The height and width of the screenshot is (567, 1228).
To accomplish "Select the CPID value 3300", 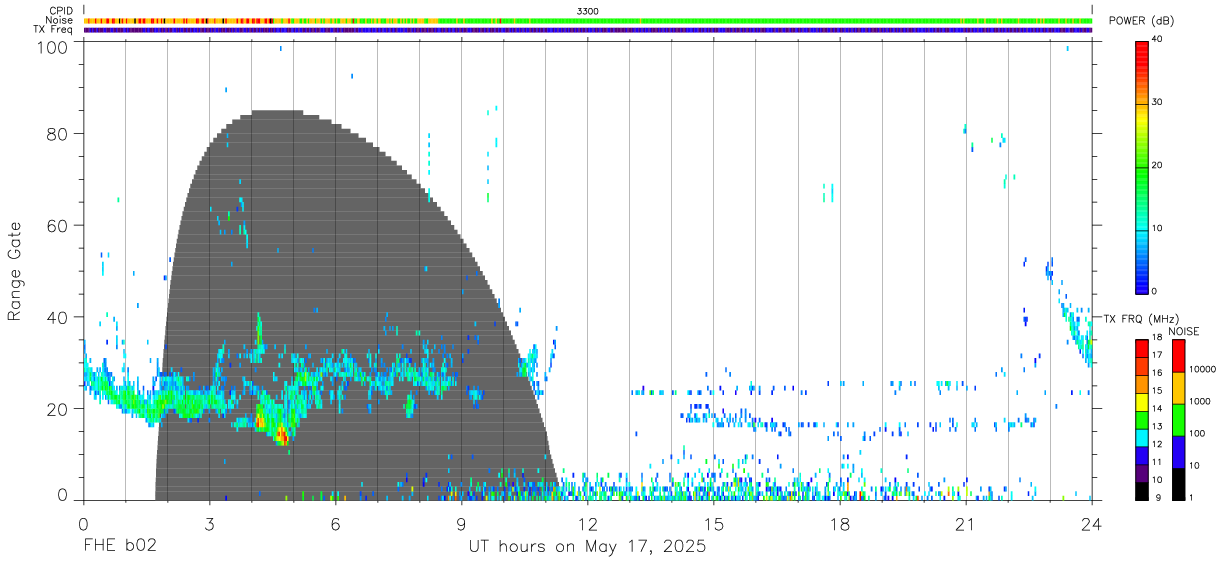I will [x=588, y=11].
